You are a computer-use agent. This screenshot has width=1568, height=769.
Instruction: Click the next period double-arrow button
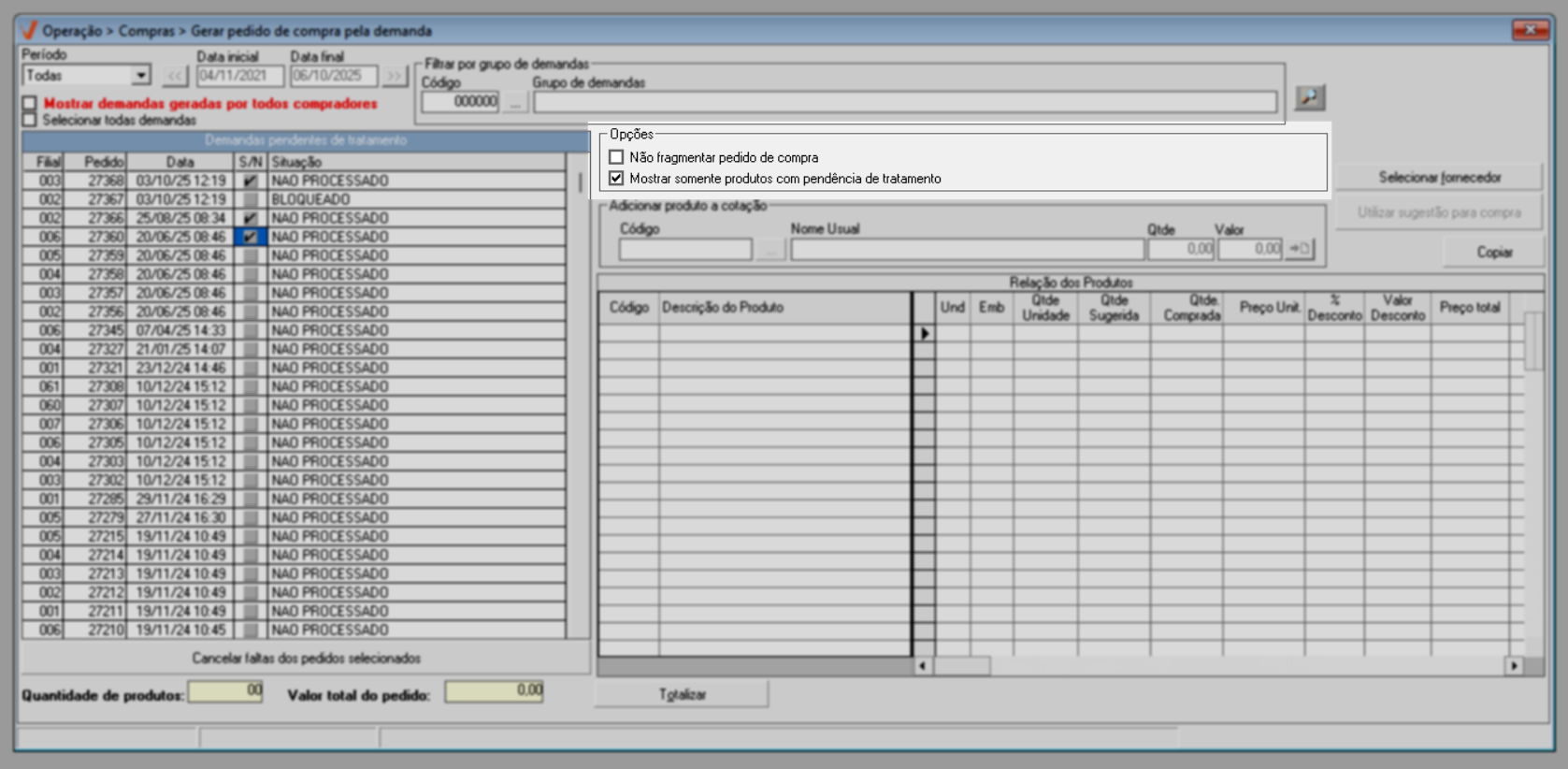[395, 76]
